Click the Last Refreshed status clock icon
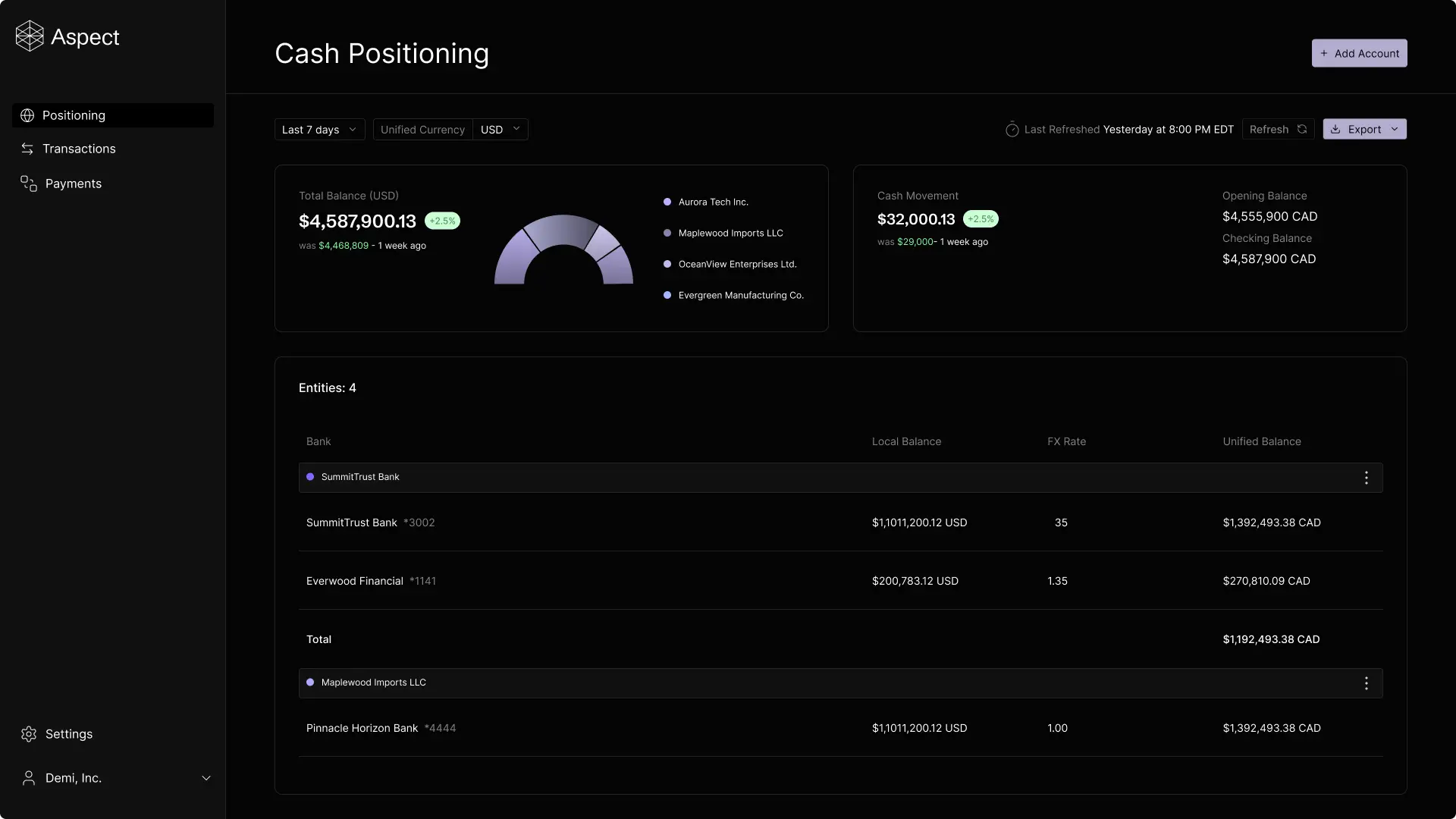The height and width of the screenshot is (819, 1456). [x=1012, y=129]
